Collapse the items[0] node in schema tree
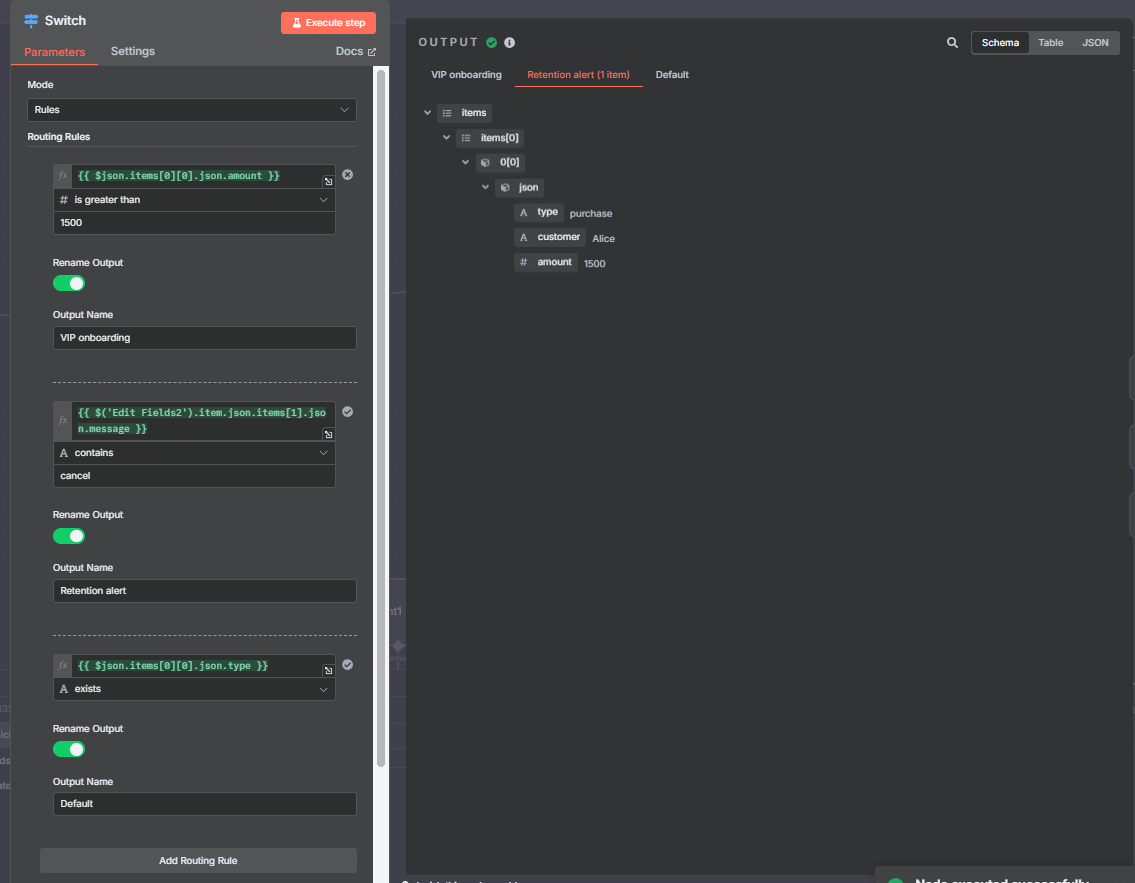 (x=447, y=138)
